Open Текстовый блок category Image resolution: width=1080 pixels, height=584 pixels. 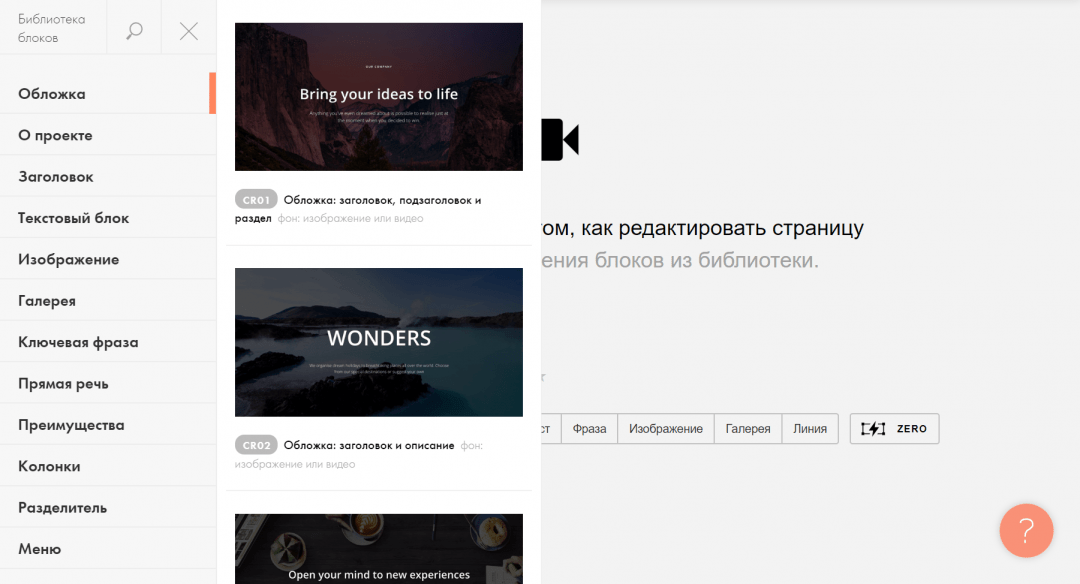pyautogui.click(x=74, y=218)
